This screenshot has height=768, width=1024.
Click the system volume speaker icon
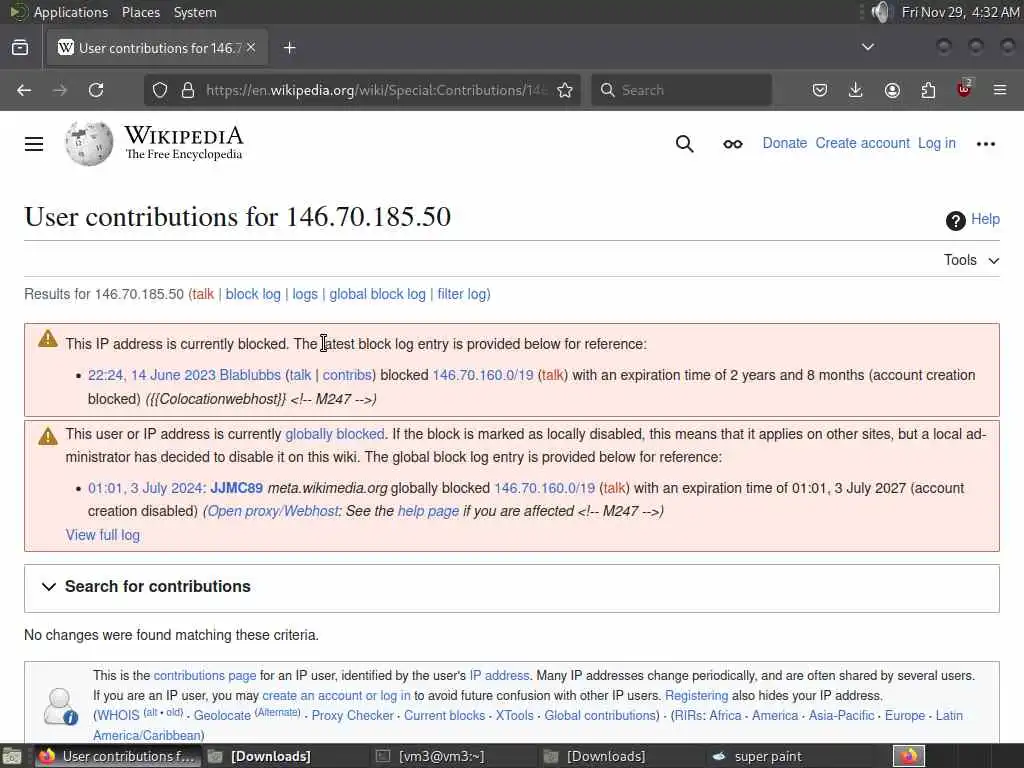[880, 12]
